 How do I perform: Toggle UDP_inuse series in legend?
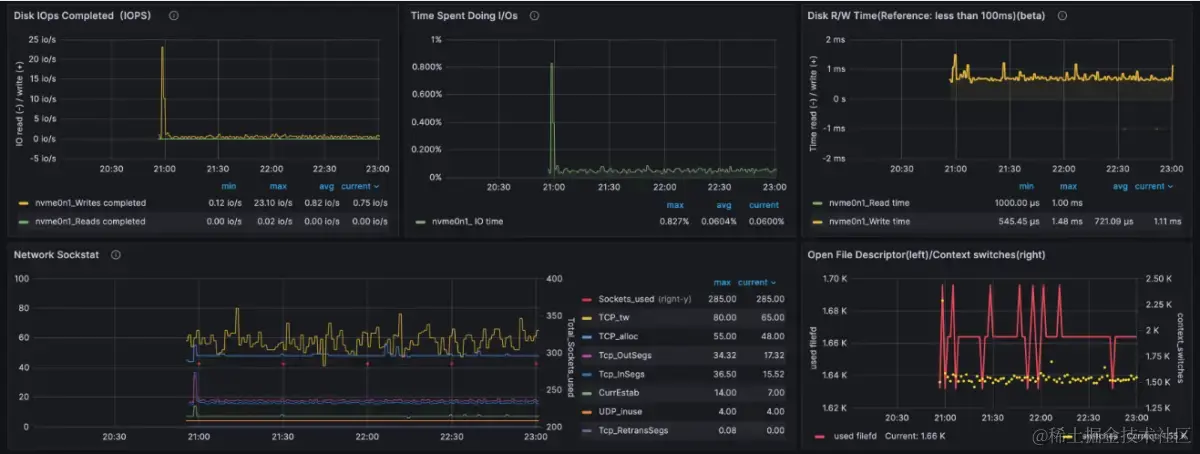[622, 411]
